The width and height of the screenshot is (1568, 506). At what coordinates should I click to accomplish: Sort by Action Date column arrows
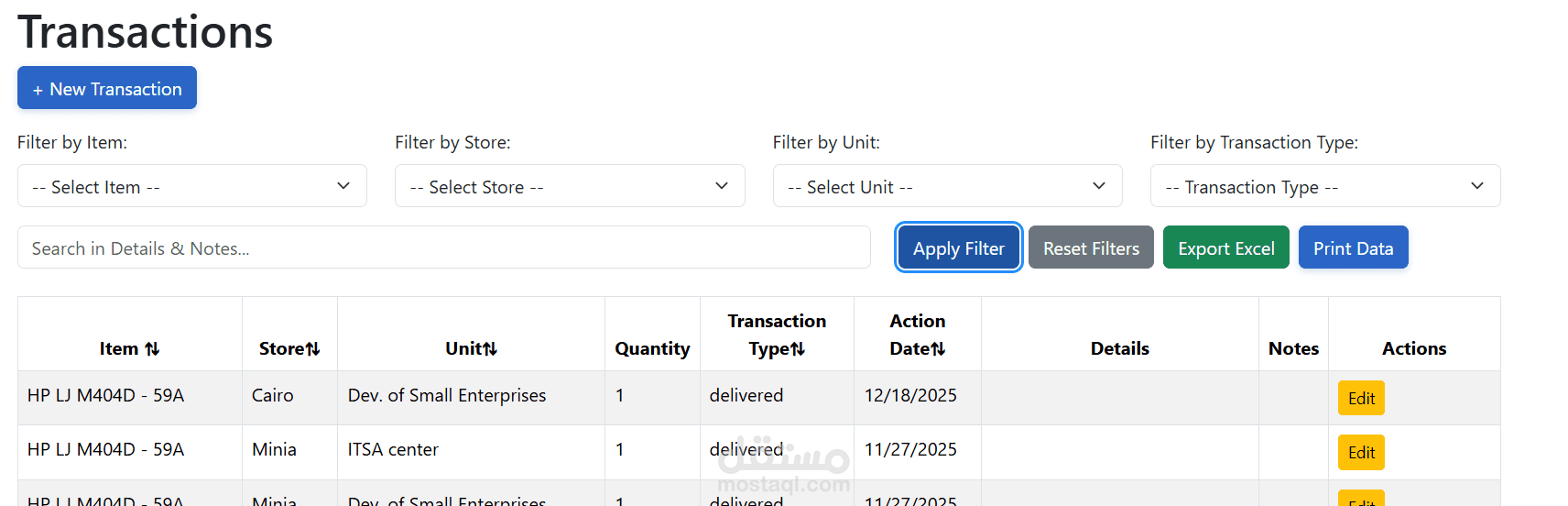(x=938, y=349)
